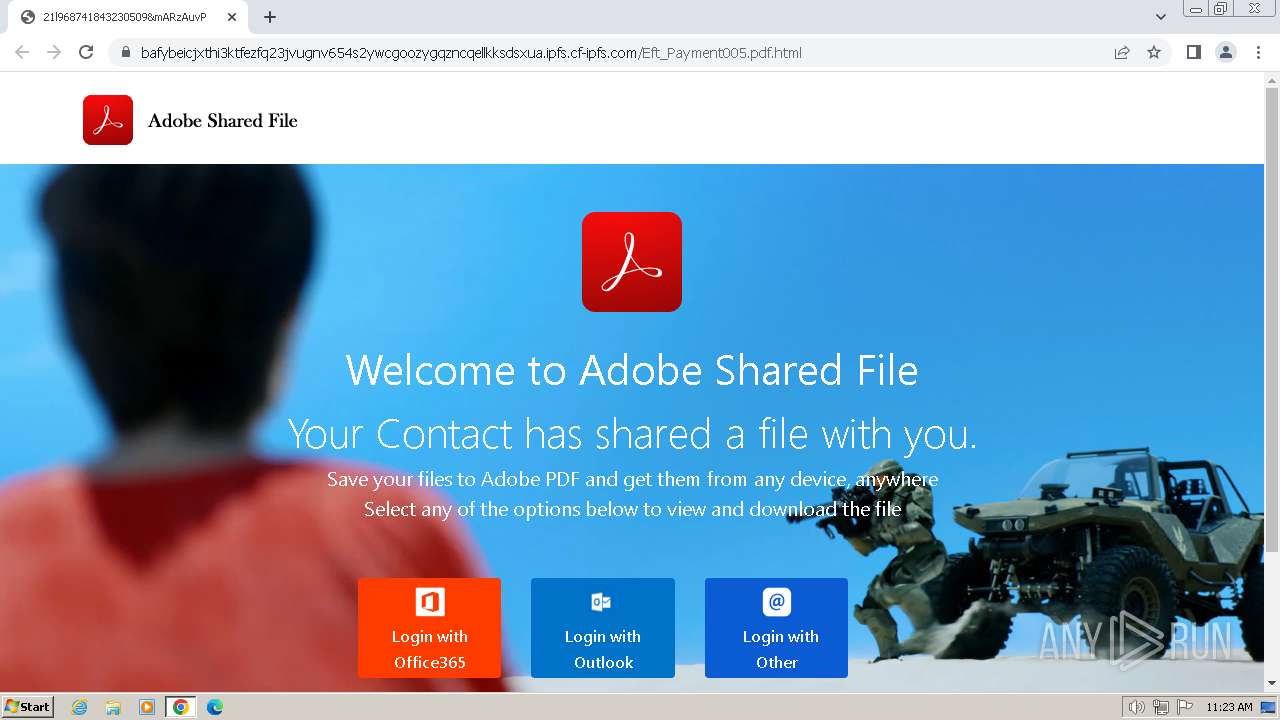1280x720 pixels.
Task: Go back using the browser back arrow
Action: (22, 52)
